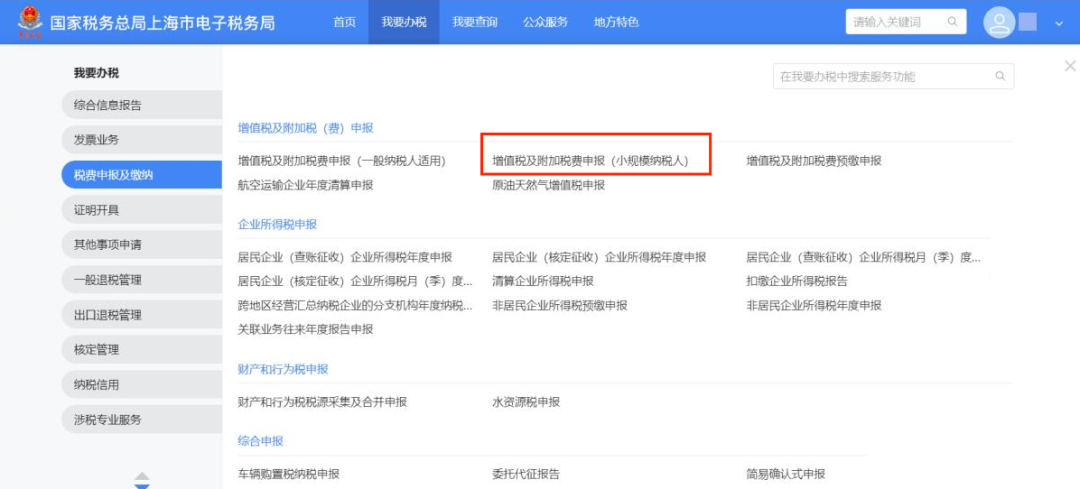Select 一般退税管理 in the sidebar

[141, 280]
